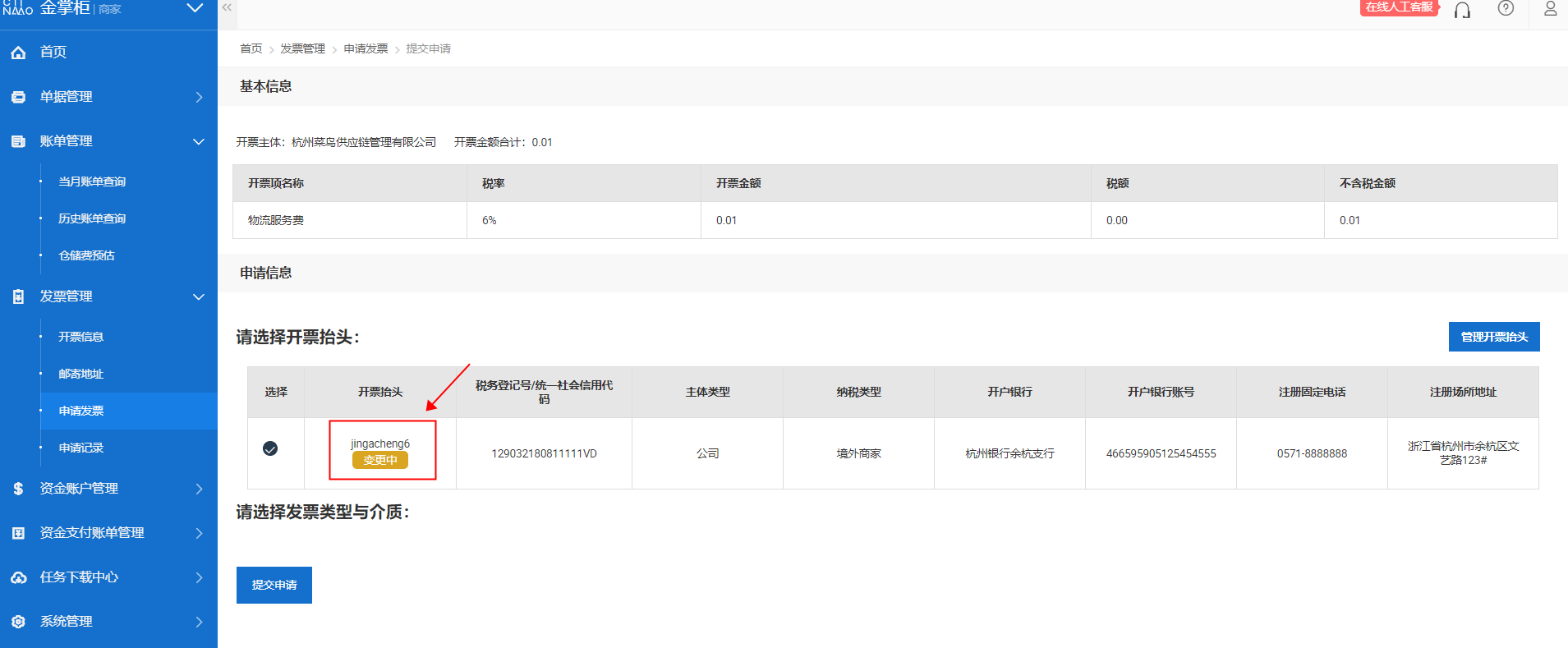Expand the 单据管理 menu
This screenshot has width=1568, height=648.
199,97
